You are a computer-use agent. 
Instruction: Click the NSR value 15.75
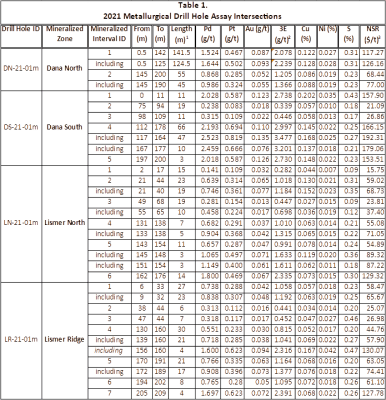(375, 170)
